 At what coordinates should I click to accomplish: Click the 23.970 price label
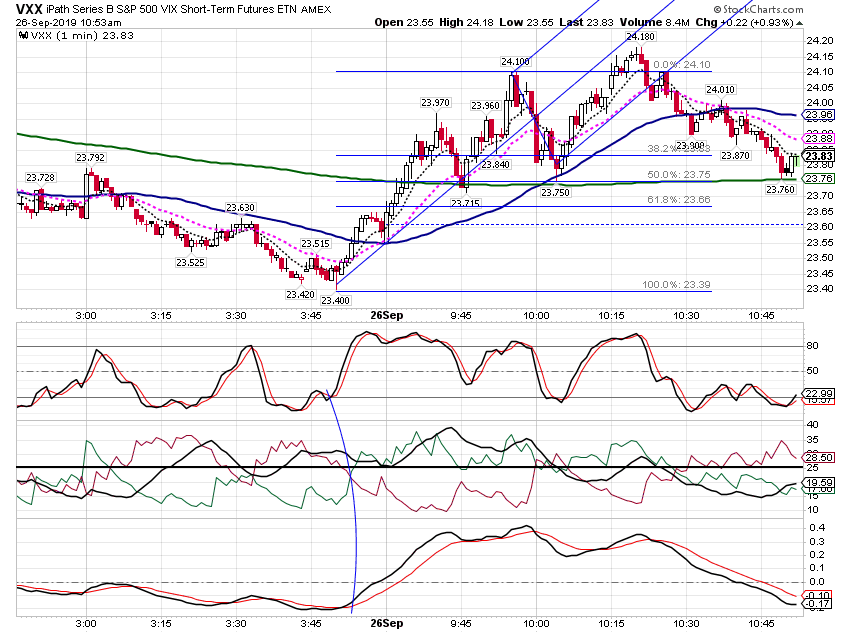click(435, 102)
